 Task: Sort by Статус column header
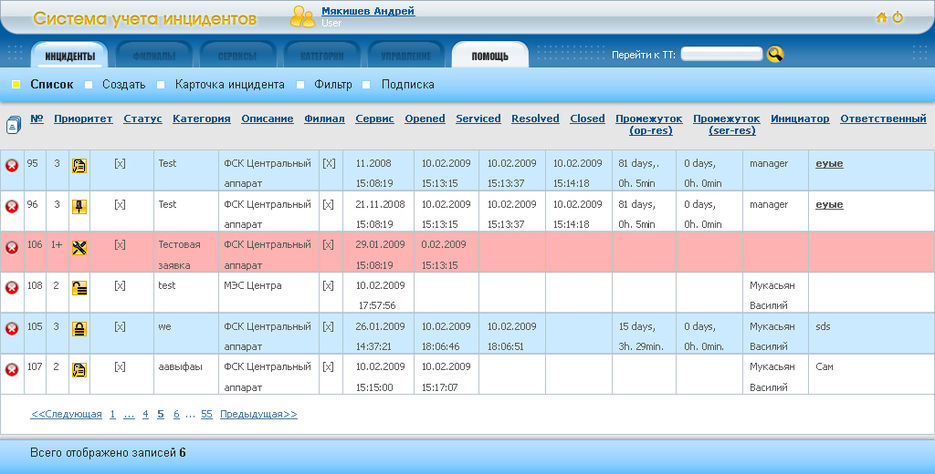pyautogui.click(x=143, y=118)
